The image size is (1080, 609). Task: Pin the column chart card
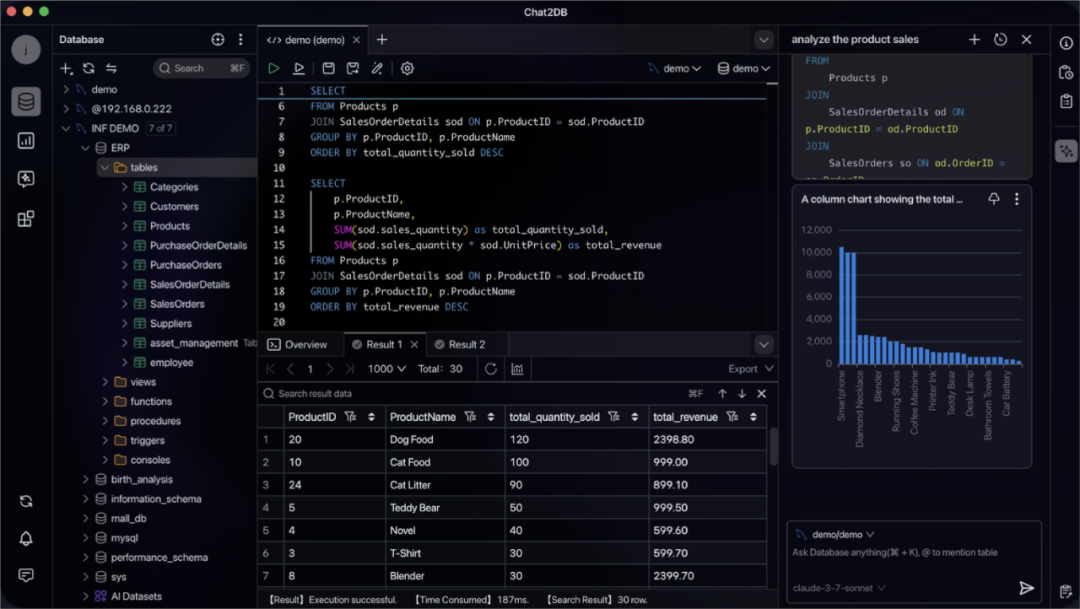(x=994, y=199)
